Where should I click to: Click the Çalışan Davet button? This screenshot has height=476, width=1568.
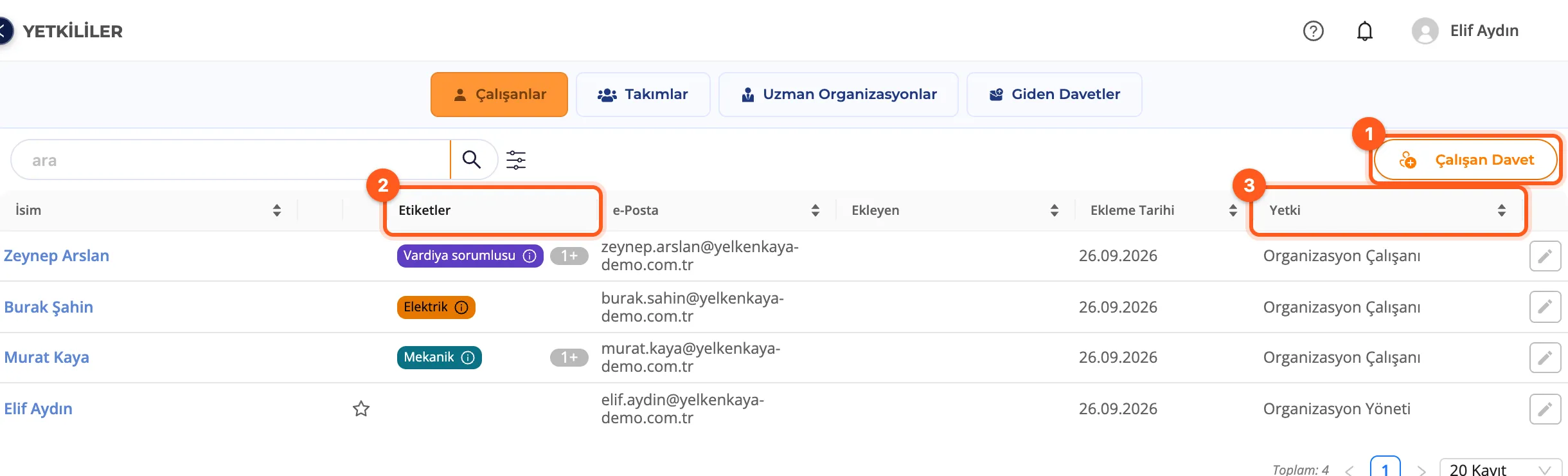pyautogui.click(x=1466, y=160)
